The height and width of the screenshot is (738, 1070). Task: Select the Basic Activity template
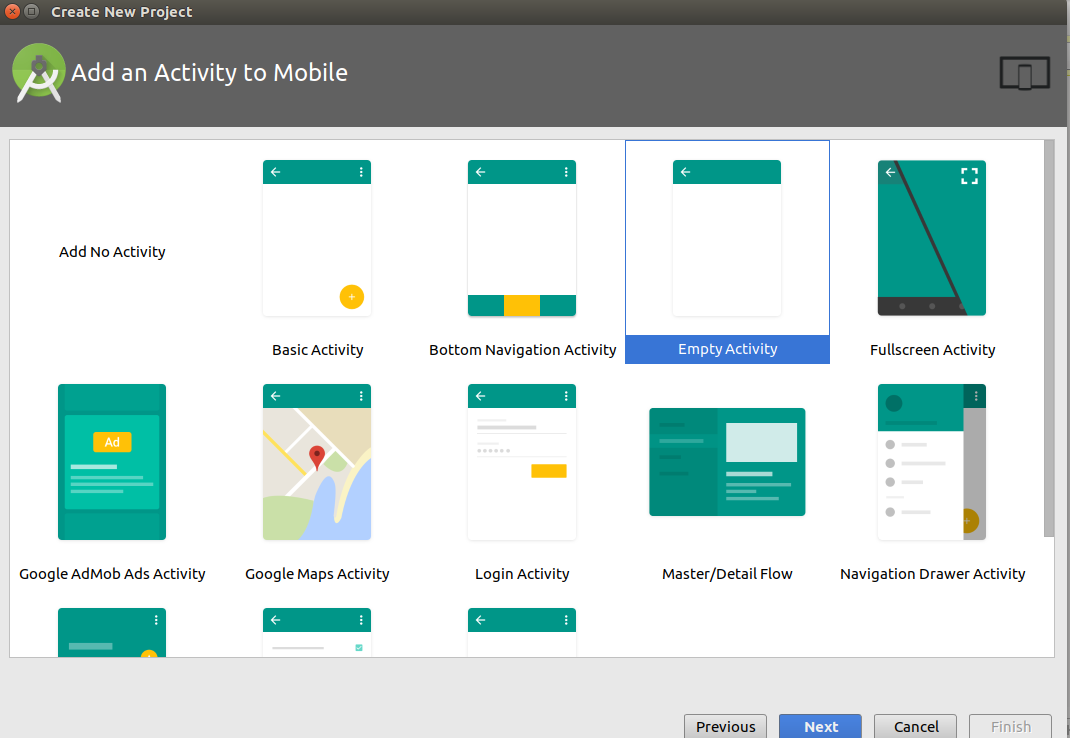(x=317, y=238)
